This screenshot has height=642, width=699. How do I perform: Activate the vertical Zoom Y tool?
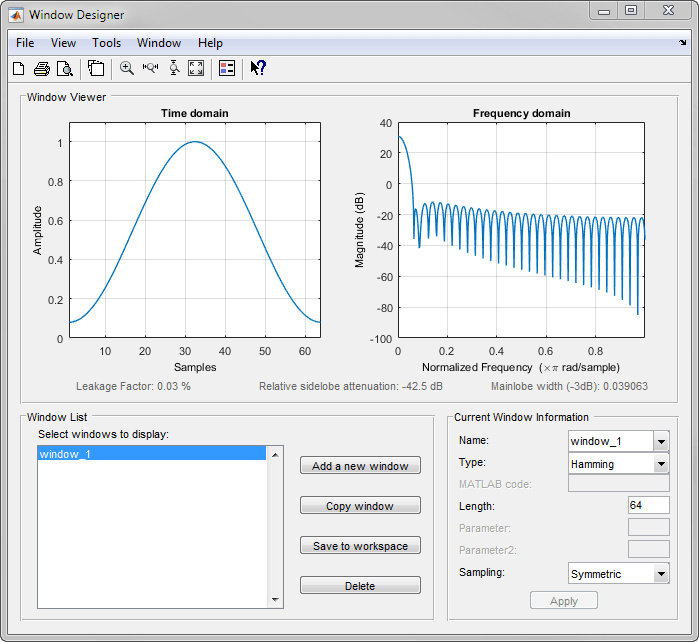pyautogui.click(x=174, y=68)
